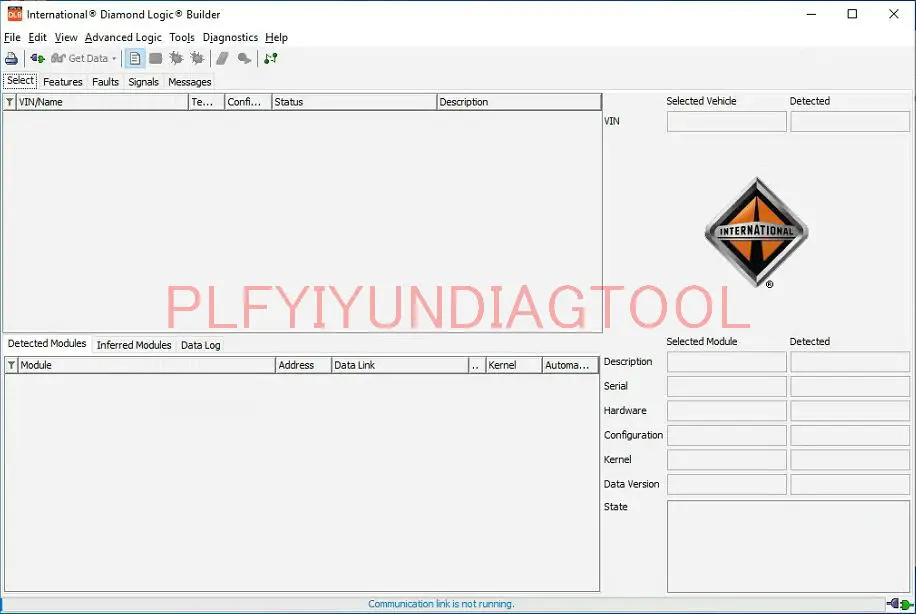Viewport: 916px width, 614px height.
Task: Open the File menu
Action: 12,37
